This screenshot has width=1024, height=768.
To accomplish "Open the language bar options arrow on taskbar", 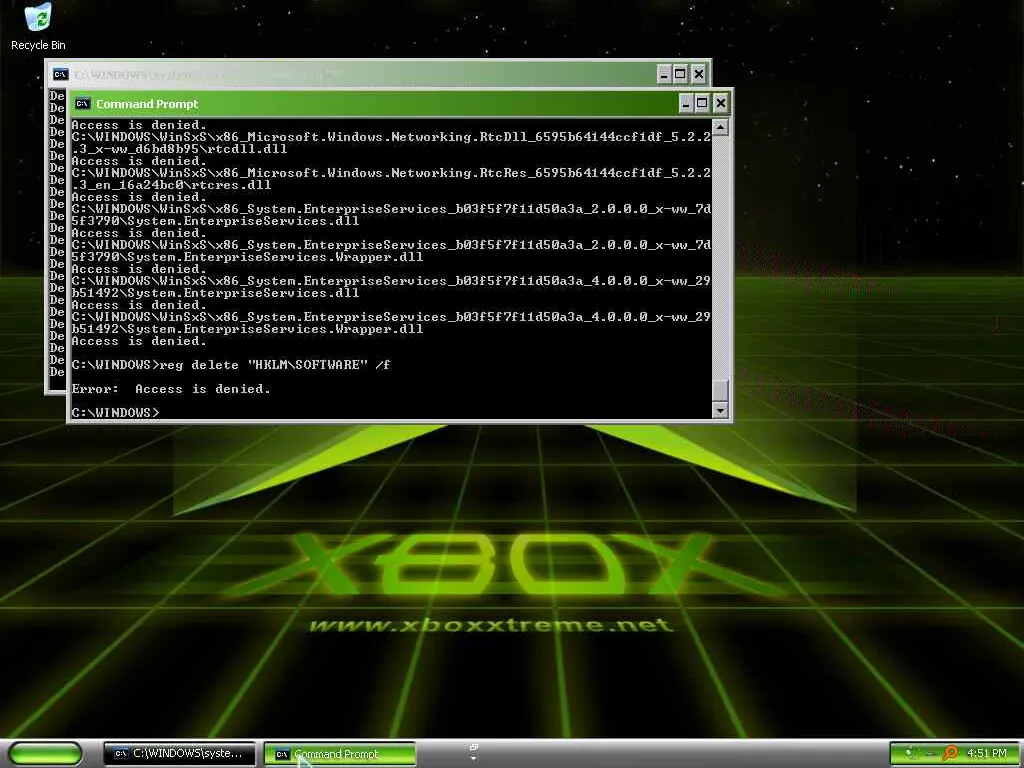I will [x=473, y=759].
